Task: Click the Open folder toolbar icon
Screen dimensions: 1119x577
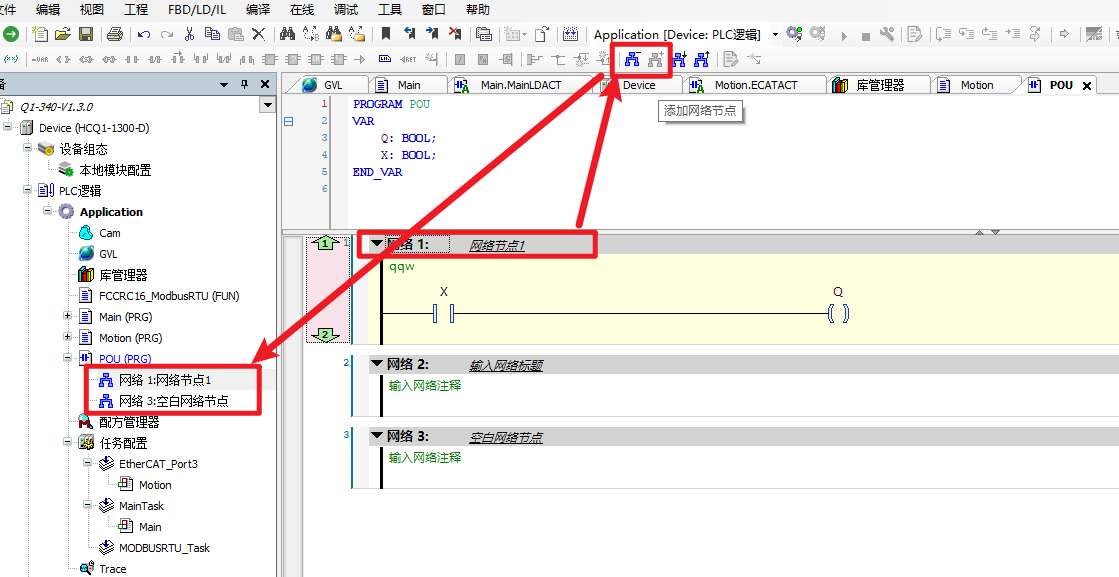Action: coord(63,34)
